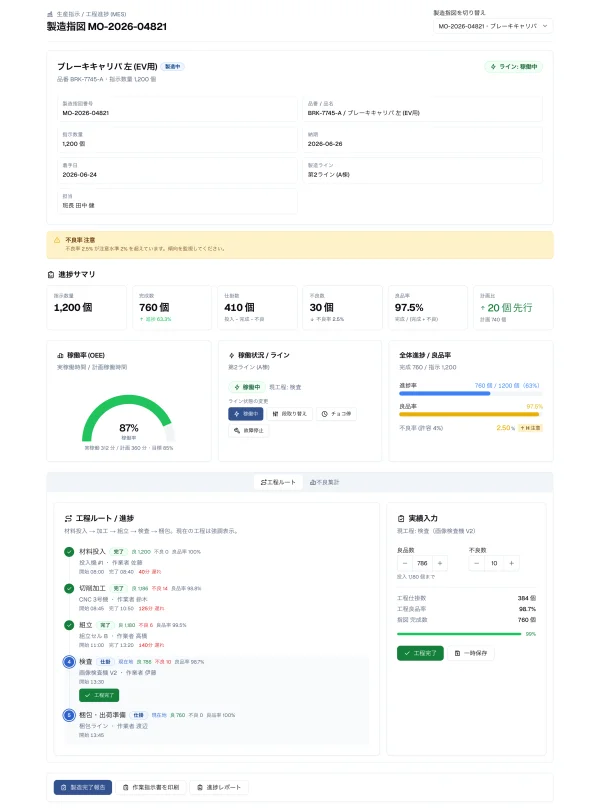Click the step 5 circle for 梱包・出荷準備
Screen dimensions: 600x812
pos(69,715)
